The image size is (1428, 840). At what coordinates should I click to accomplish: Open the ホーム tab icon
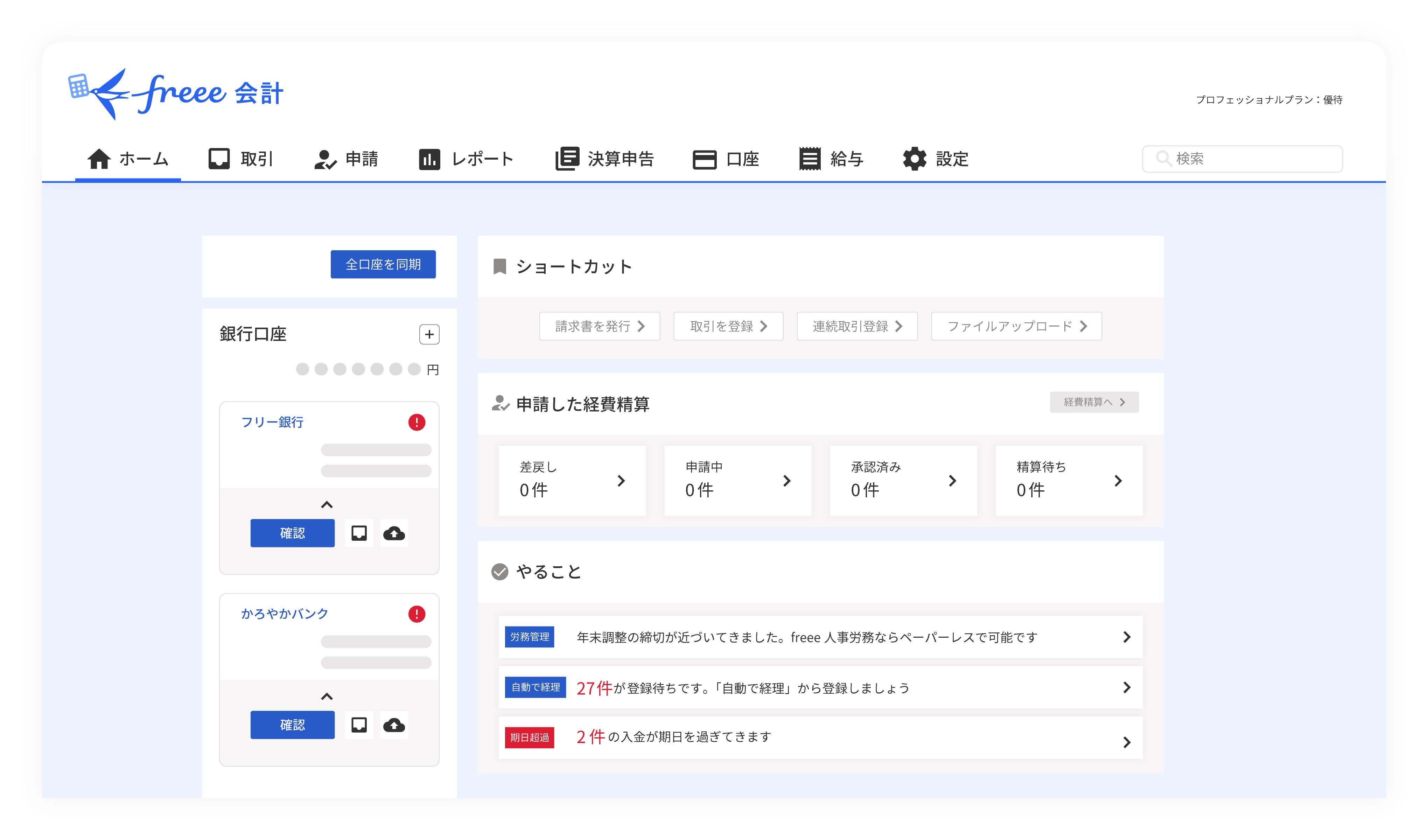(99, 159)
